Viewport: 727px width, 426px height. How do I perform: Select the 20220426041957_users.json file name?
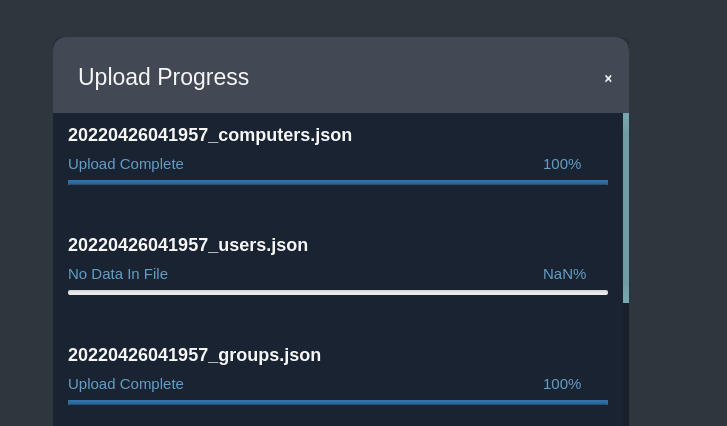[x=188, y=245]
